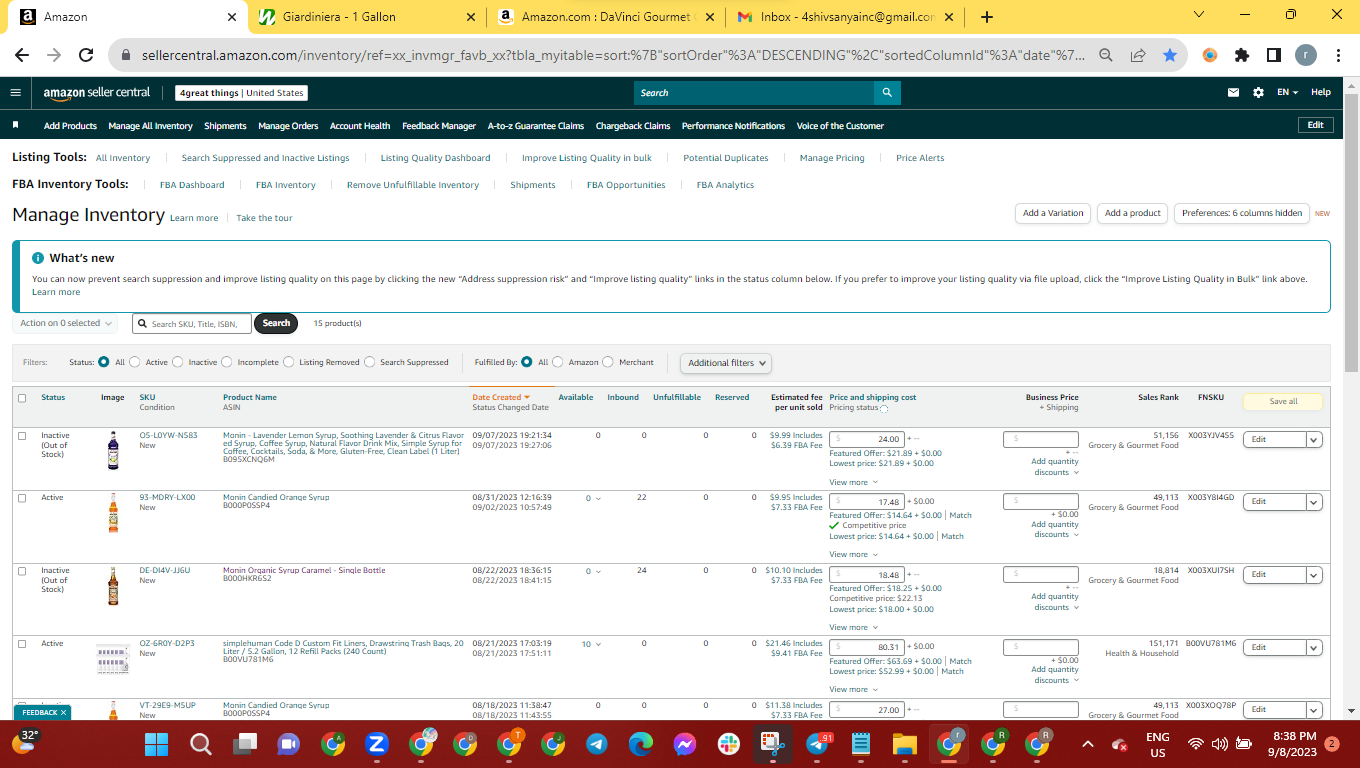Click the Add a product button
This screenshot has width=1360, height=768.
click(1133, 213)
